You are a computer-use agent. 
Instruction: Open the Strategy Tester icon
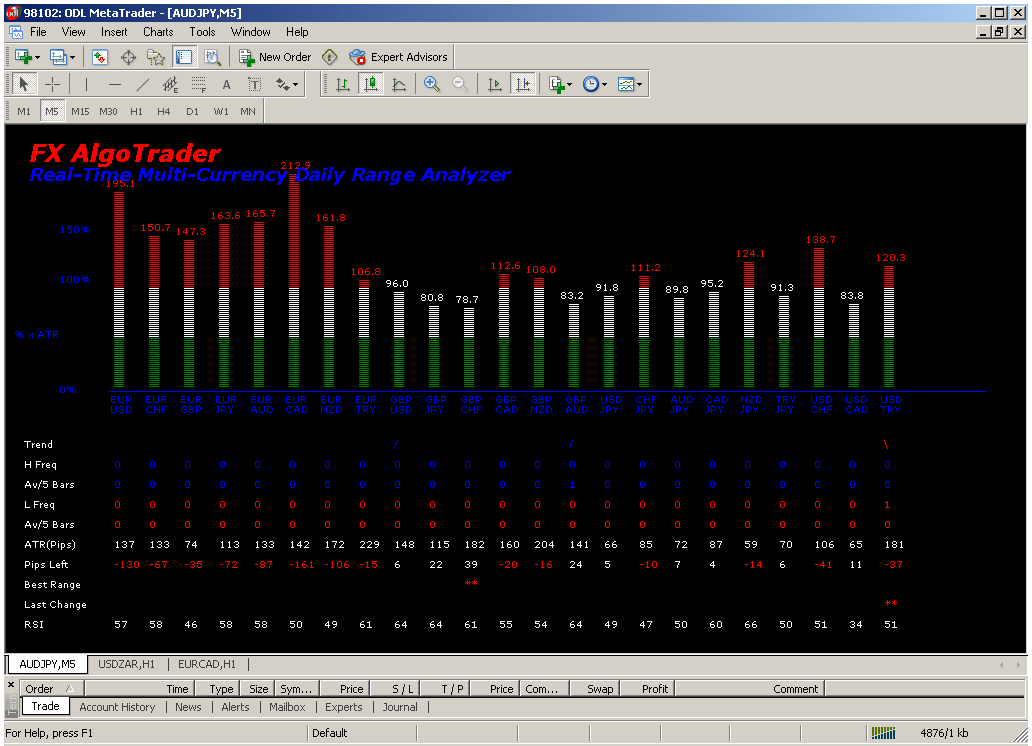[x=213, y=57]
